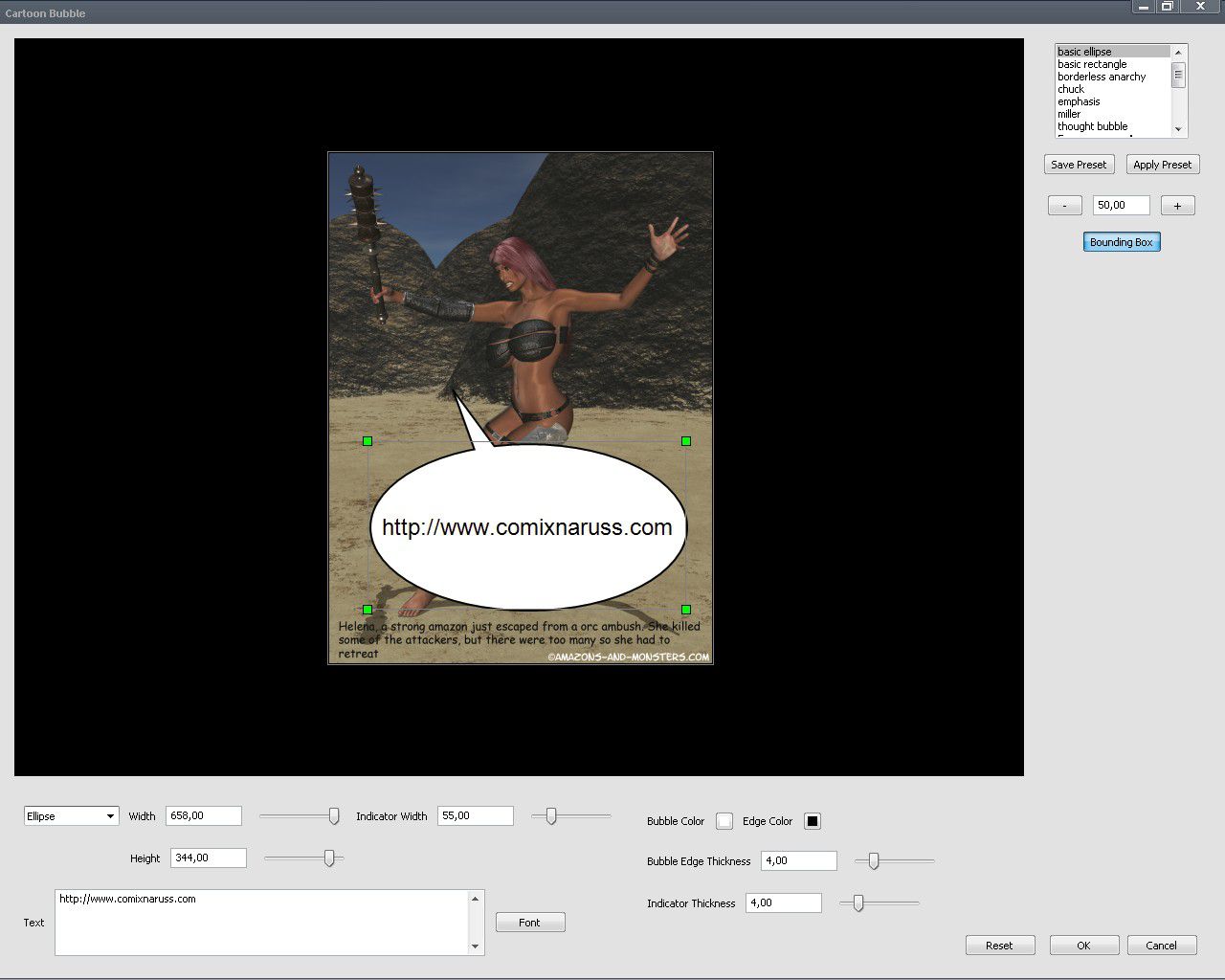Click the Save Preset button

[1079, 165]
